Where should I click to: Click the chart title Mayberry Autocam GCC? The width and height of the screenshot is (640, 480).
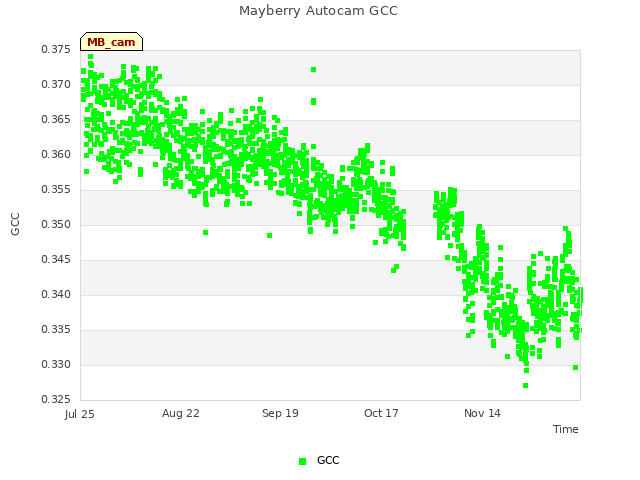click(x=318, y=11)
